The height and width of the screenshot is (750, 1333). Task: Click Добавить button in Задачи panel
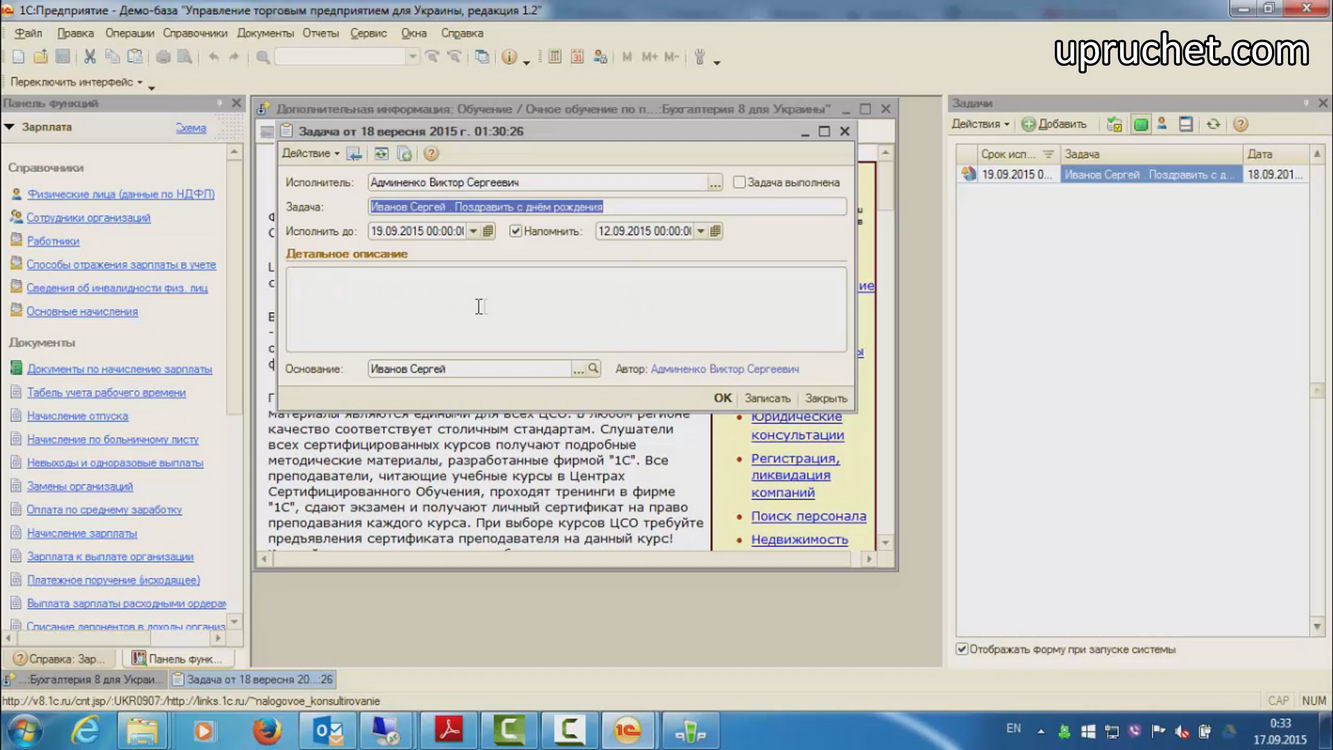1053,124
